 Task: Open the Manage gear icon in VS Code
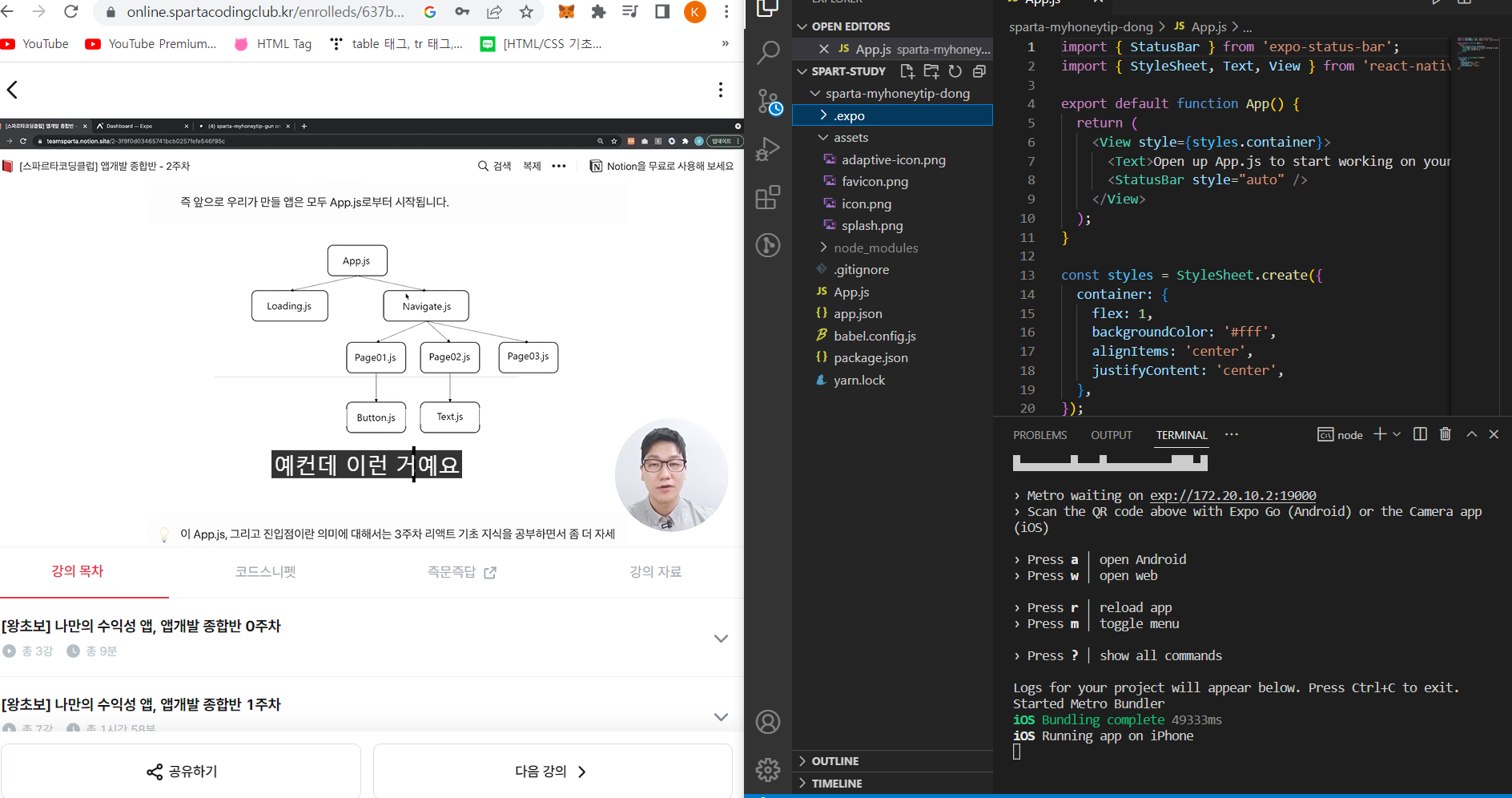[x=768, y=770]
